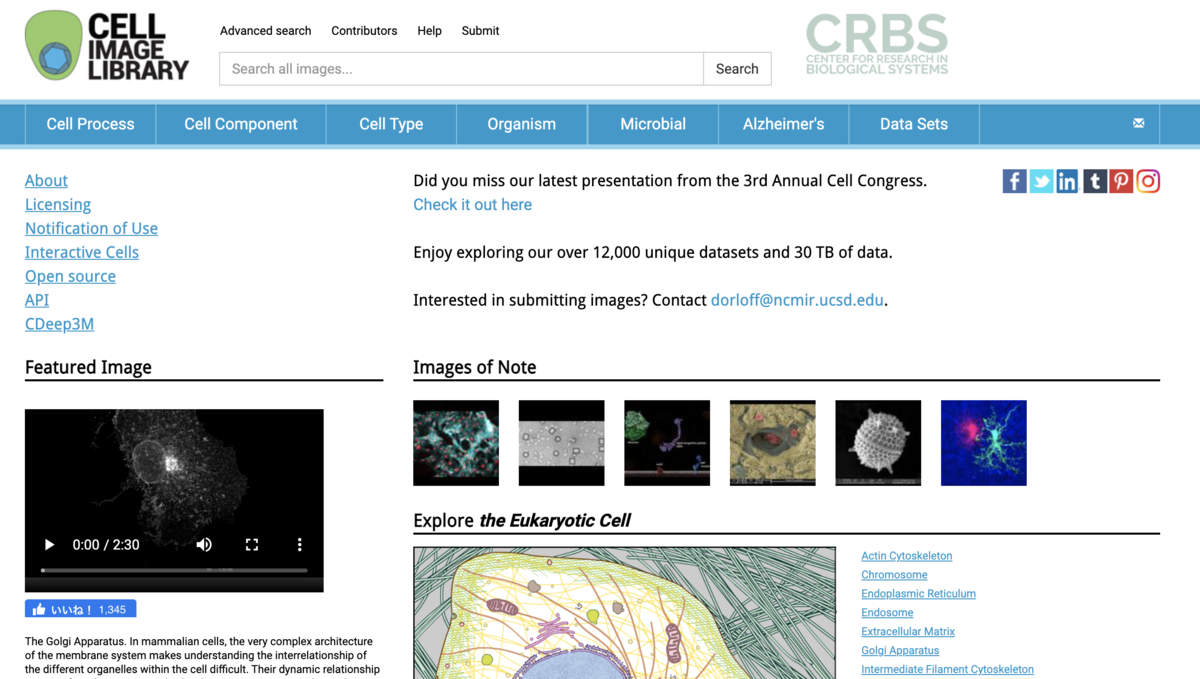The height and width of the screenshot is (679, 1200).
Task: Open the video more options menu
Action: pos(299,545)
